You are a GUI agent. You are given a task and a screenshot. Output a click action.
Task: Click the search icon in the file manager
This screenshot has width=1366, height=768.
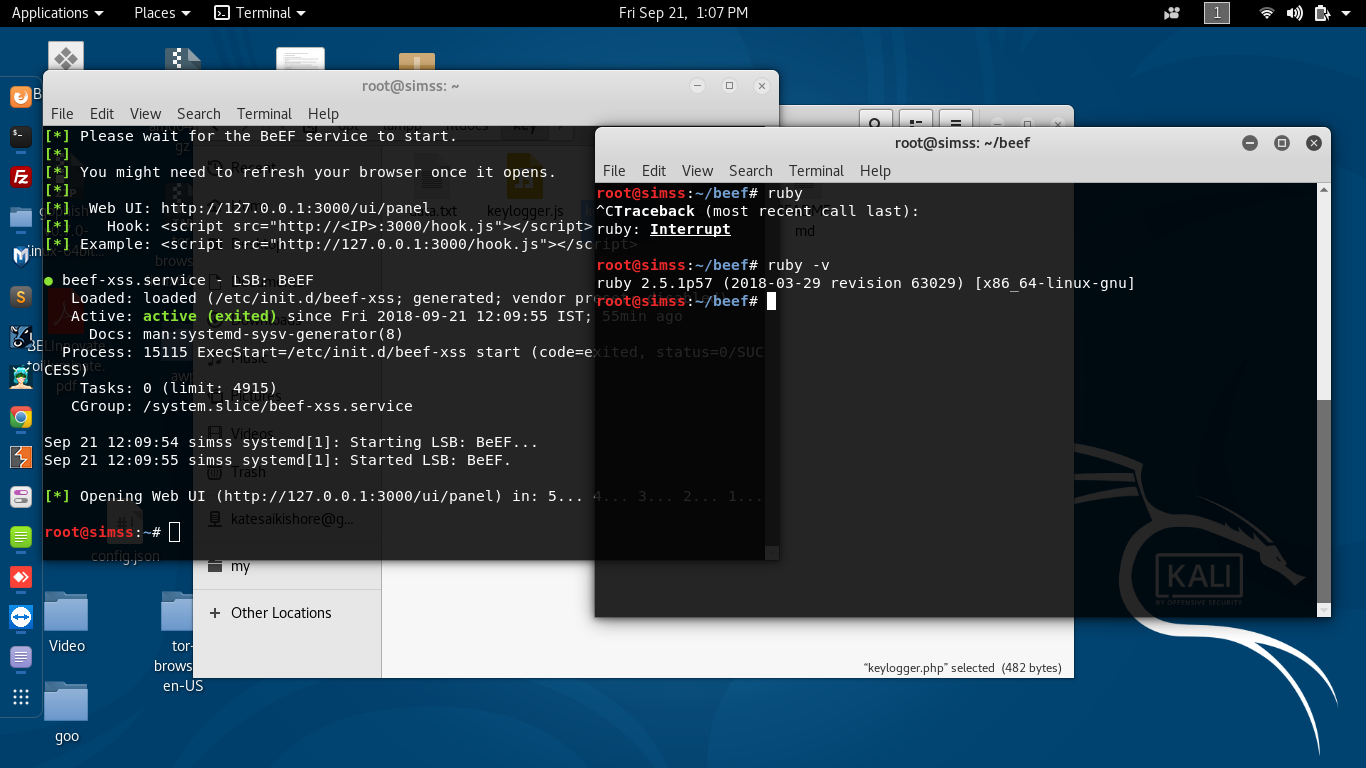point(875,122)
